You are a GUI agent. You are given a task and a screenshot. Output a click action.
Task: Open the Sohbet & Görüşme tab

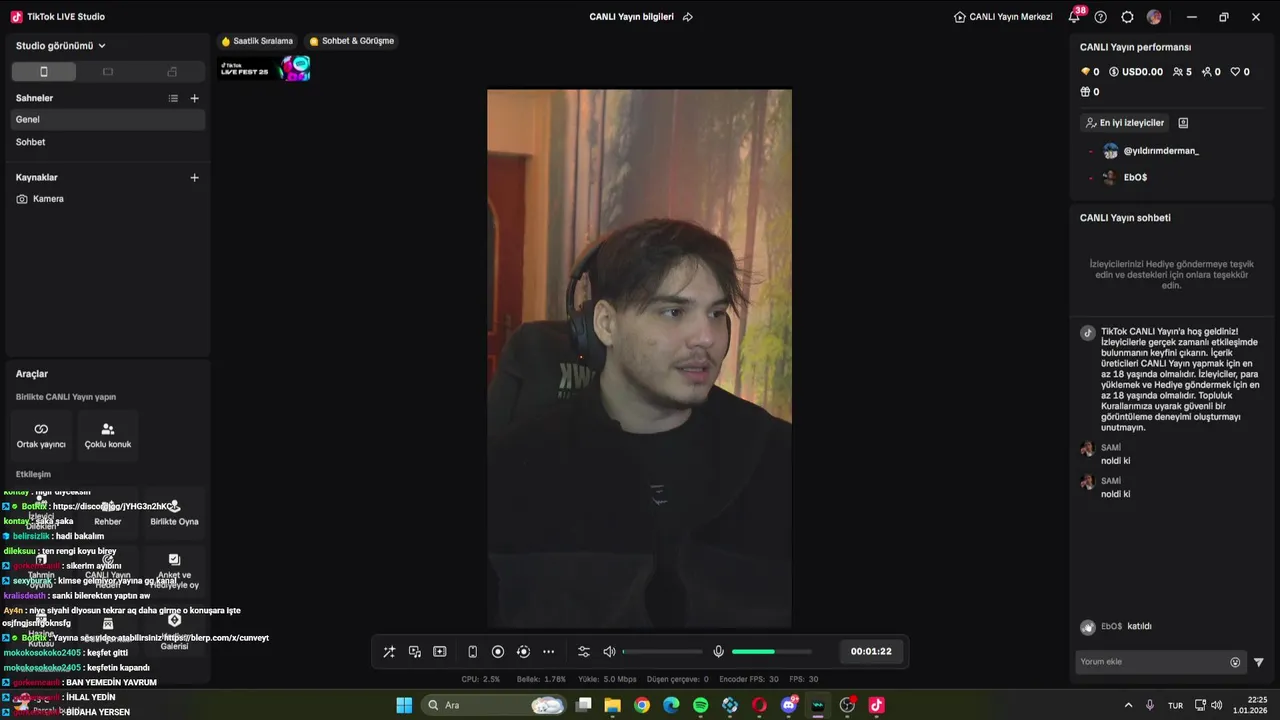351,41
